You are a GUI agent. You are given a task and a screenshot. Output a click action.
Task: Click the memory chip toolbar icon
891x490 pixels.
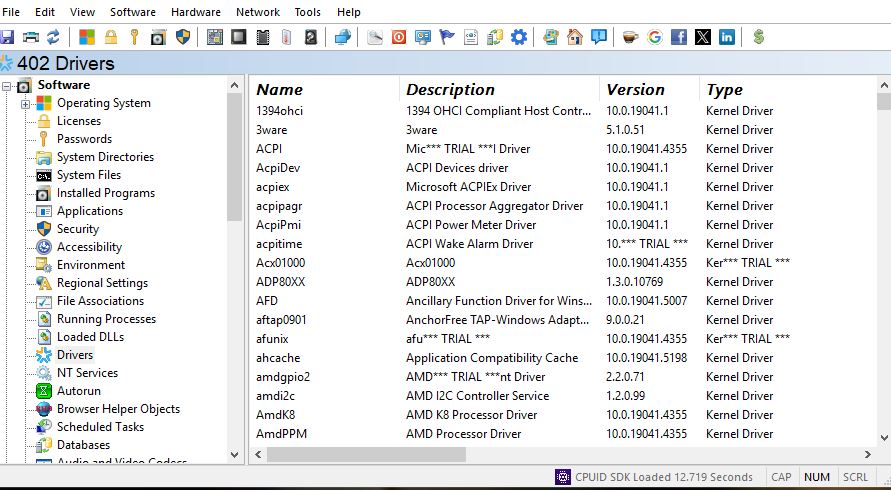[263, 38]
